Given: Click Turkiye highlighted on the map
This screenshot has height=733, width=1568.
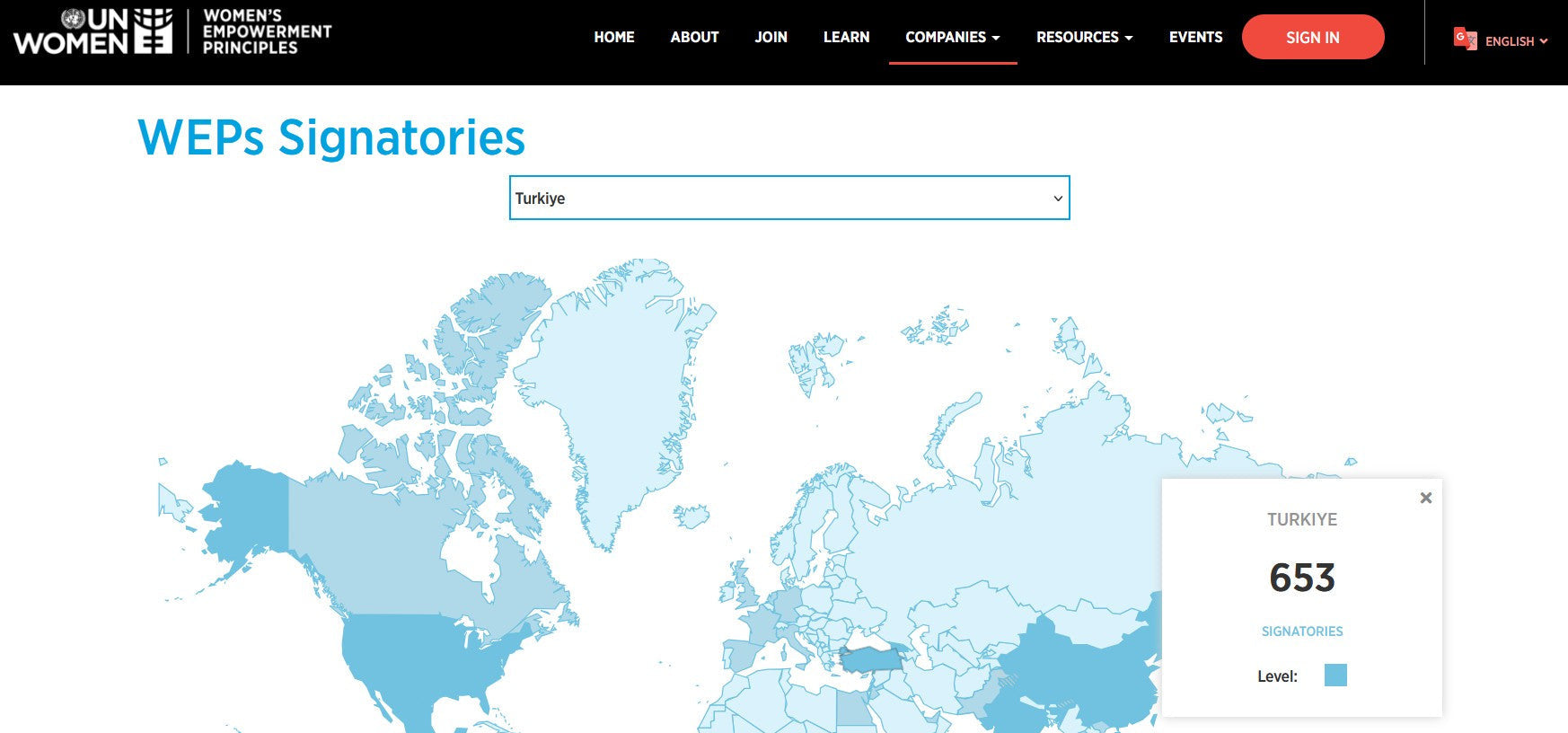Looking at the screenshot, I should point(869,660).
